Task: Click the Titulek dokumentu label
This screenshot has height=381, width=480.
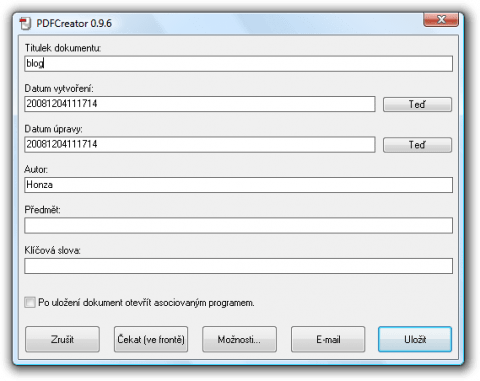Action: tap(63, 48)
